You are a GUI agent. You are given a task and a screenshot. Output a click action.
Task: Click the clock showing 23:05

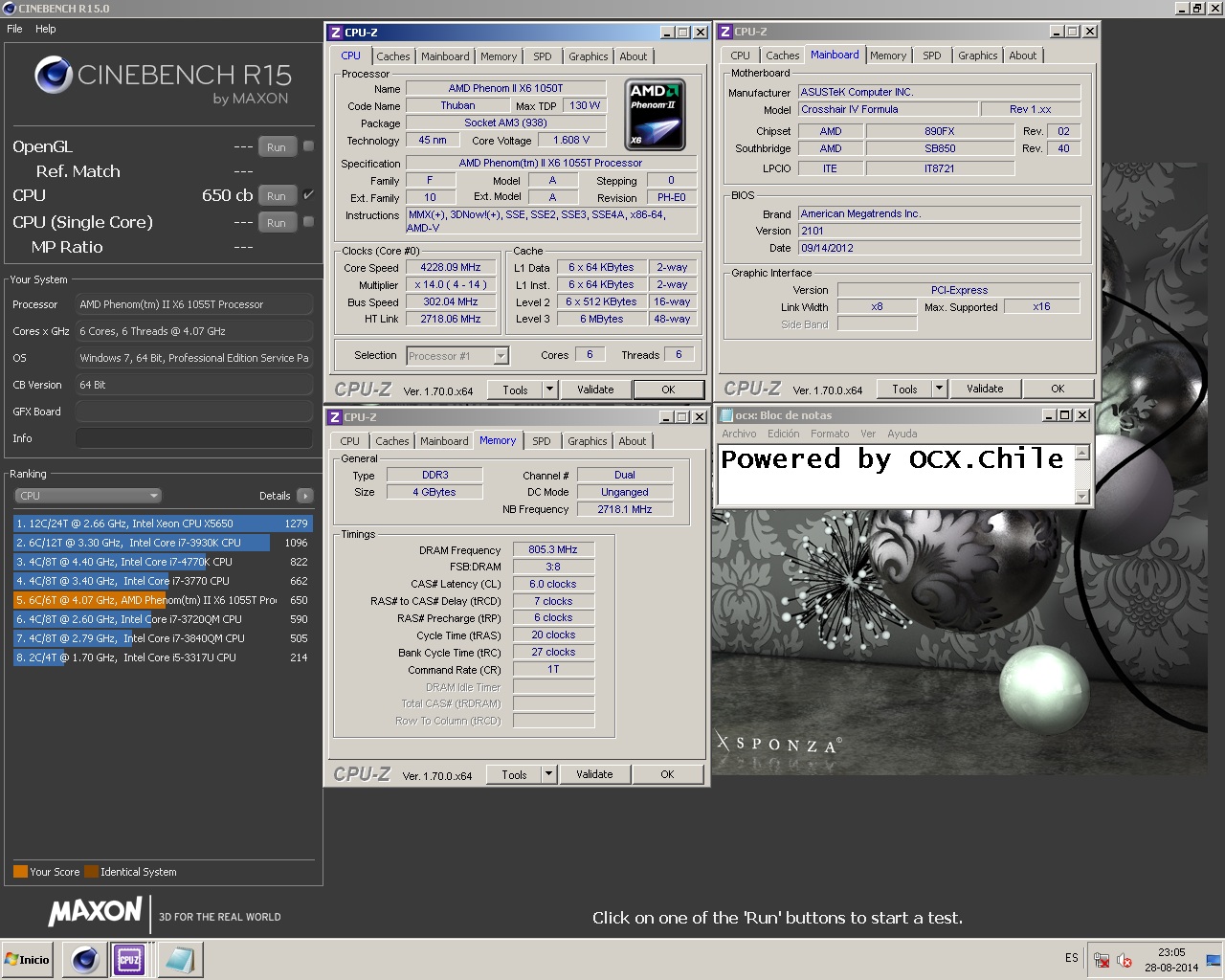click(x=1171, y=952)
